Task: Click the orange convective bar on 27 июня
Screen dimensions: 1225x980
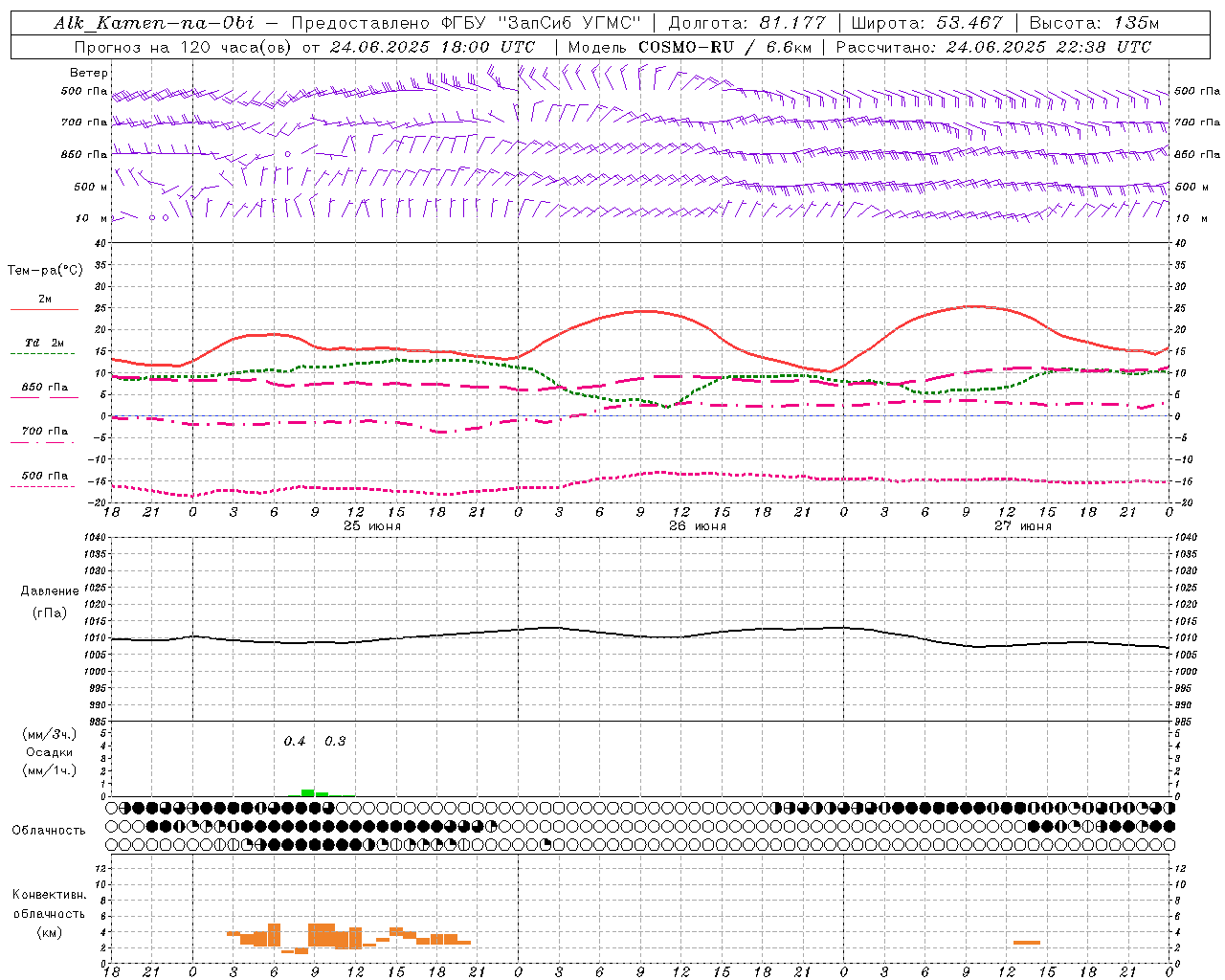Action: [1027, 943]
